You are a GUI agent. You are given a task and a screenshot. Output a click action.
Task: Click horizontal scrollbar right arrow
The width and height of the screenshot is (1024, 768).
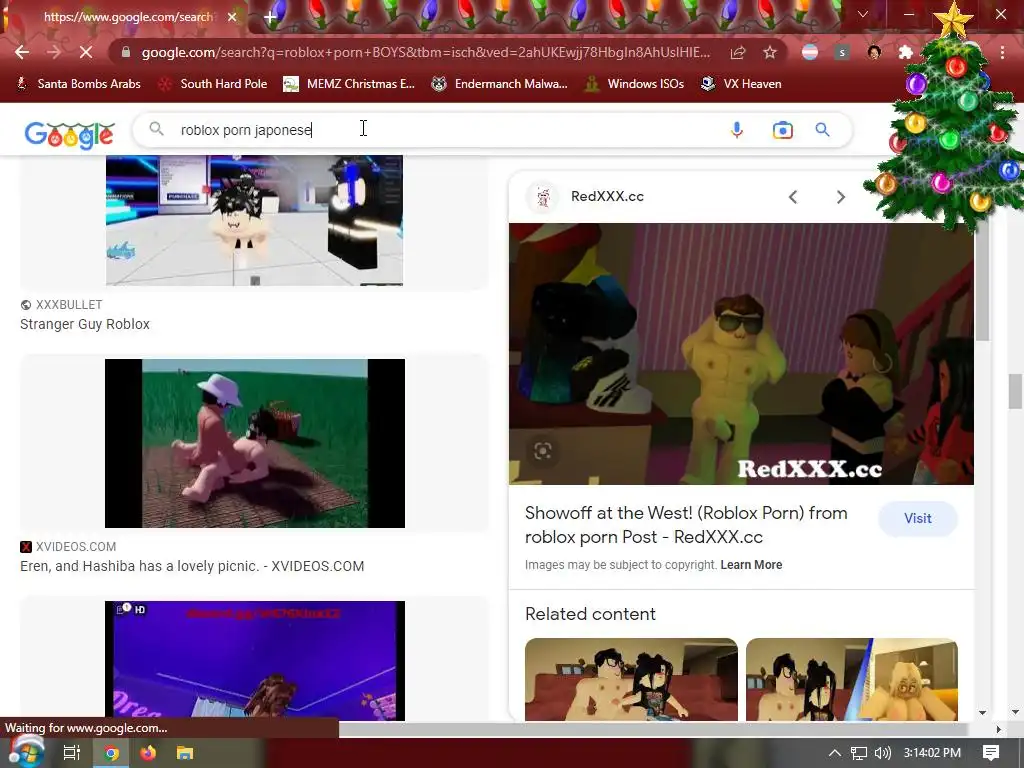click(x=998, y=729)
